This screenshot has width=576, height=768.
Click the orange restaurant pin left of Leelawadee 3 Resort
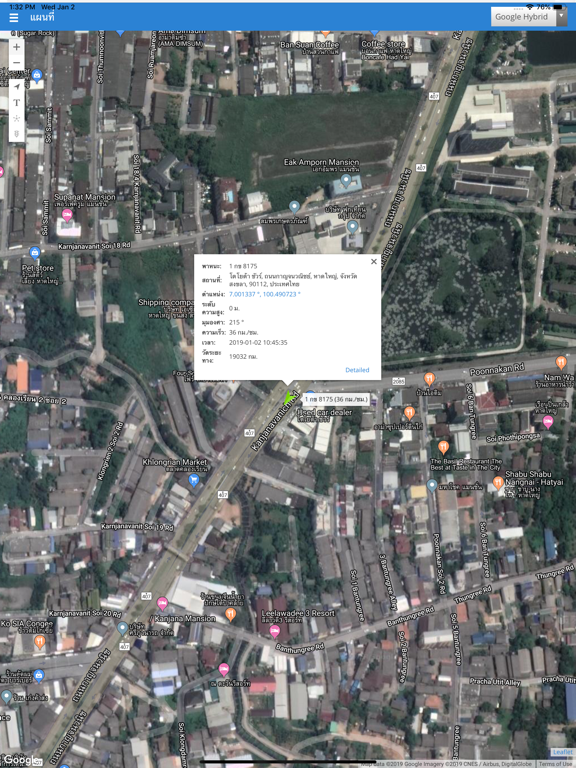point(230,614)
